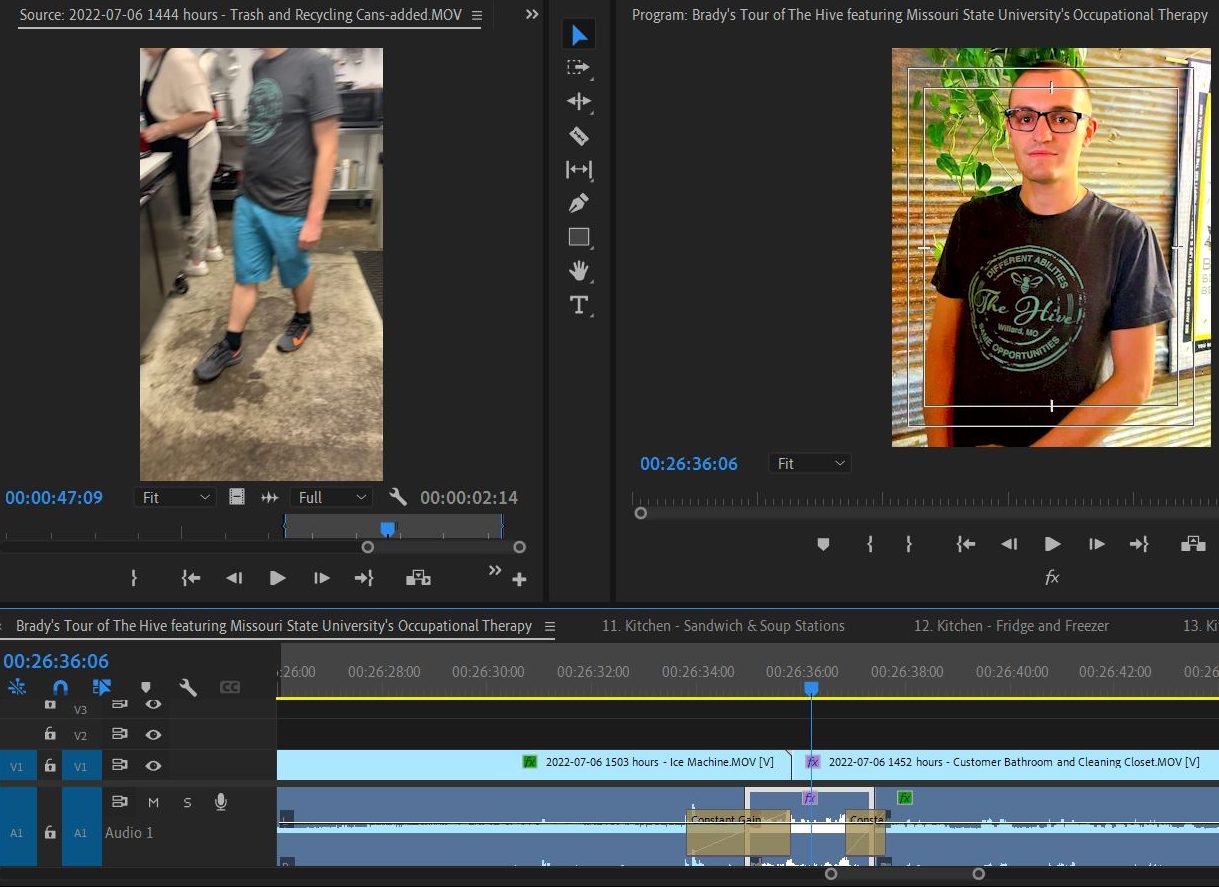1219x887 pixels.
Task: Select Brady's Tour of The Hive timeline tab
Action: pyautogui.click(x=274, y=626)
